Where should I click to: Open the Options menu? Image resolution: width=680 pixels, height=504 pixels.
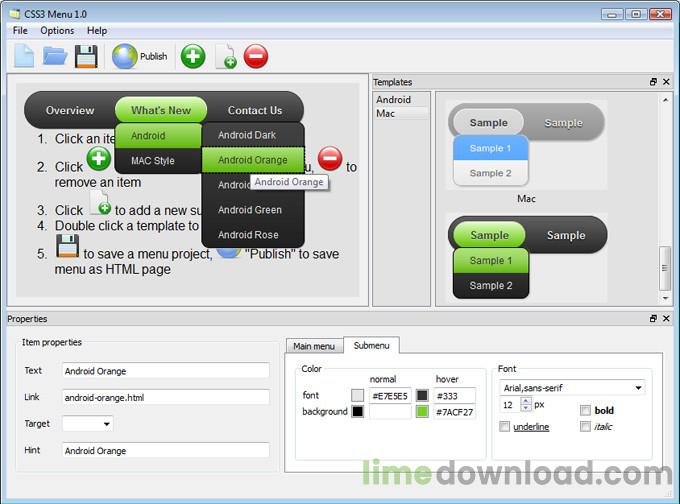coord(57,30)
